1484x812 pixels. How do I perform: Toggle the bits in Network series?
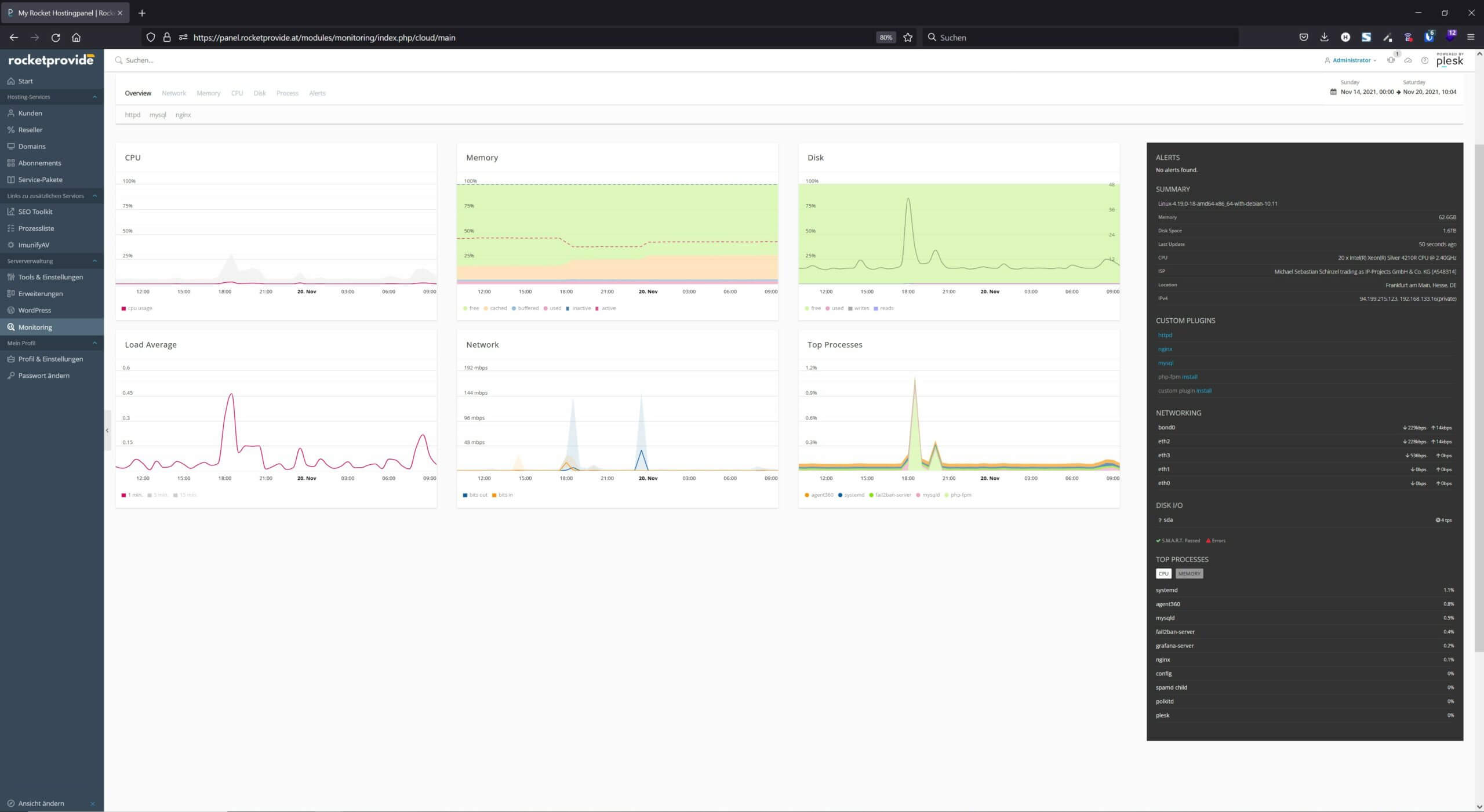pos(502,495)
